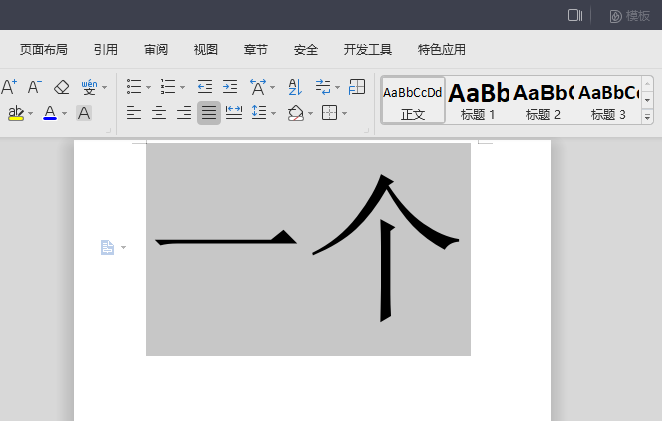Expand the phonetic guide dropdown arrow

point(105,87)
